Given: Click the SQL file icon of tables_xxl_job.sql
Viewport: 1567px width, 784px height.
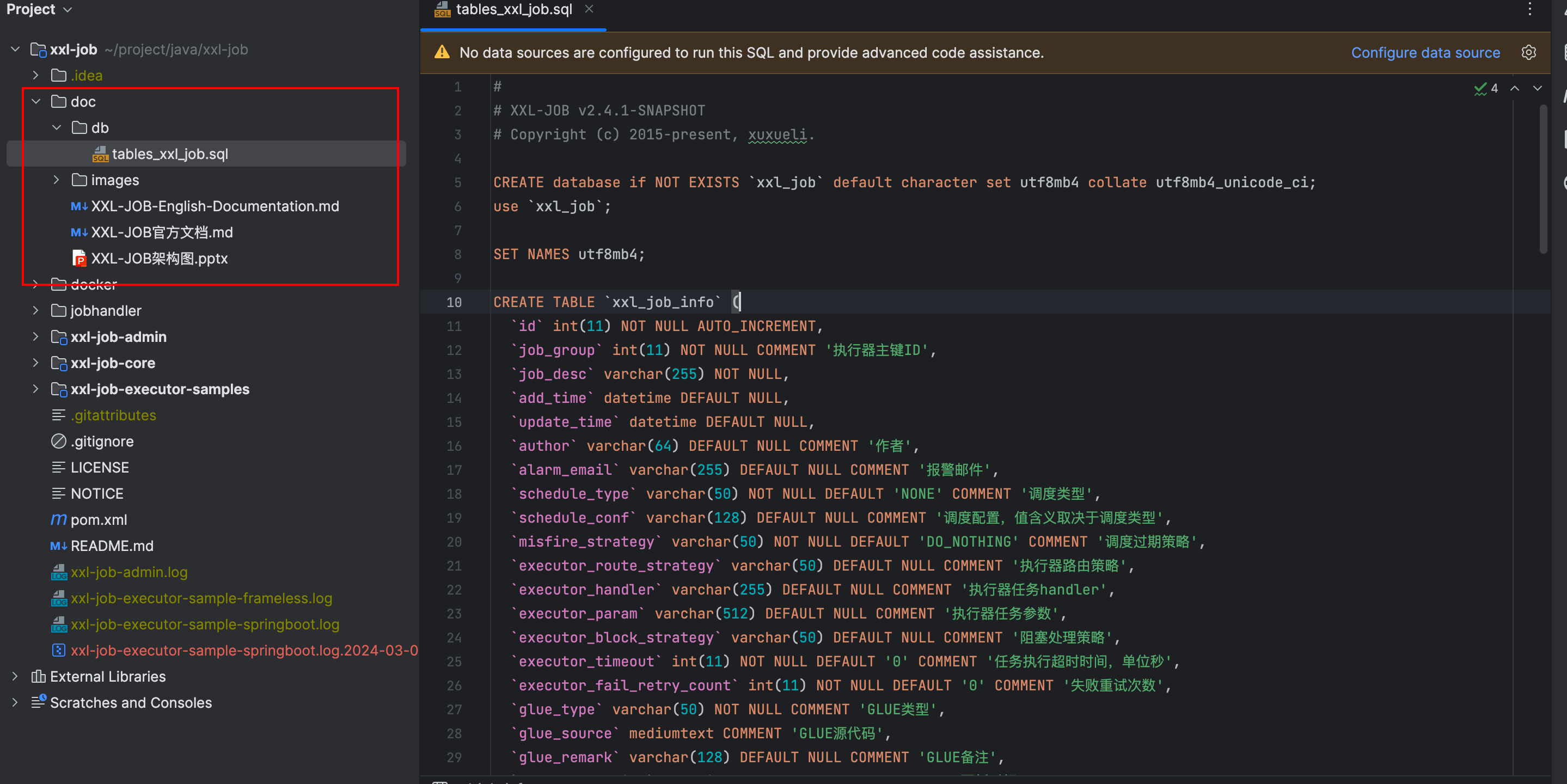Looking at the screenshot, I should pos(100,154).
